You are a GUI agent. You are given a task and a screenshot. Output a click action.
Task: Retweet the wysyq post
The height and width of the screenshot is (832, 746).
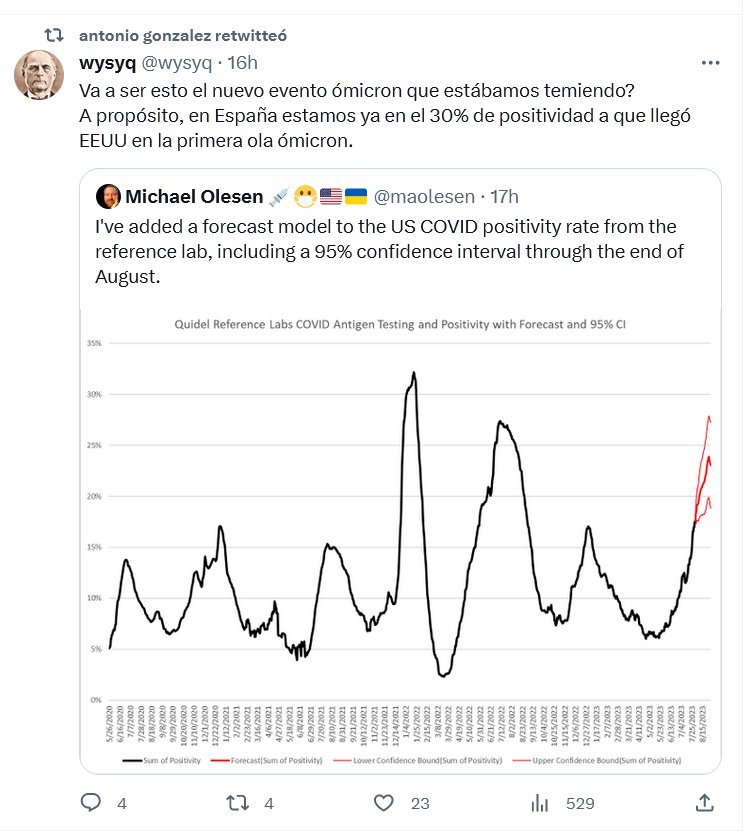point(238,802)
